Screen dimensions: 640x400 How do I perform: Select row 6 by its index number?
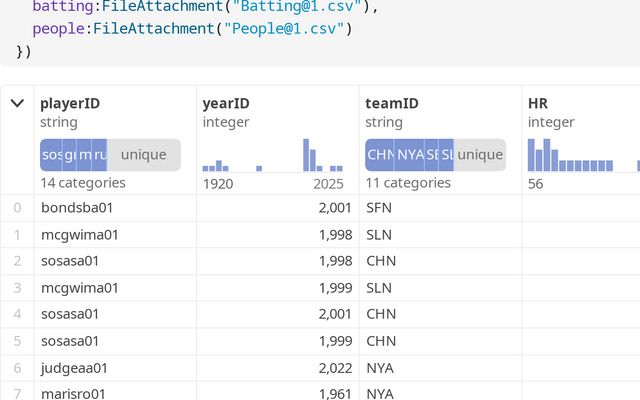click(x=16, y=368)
